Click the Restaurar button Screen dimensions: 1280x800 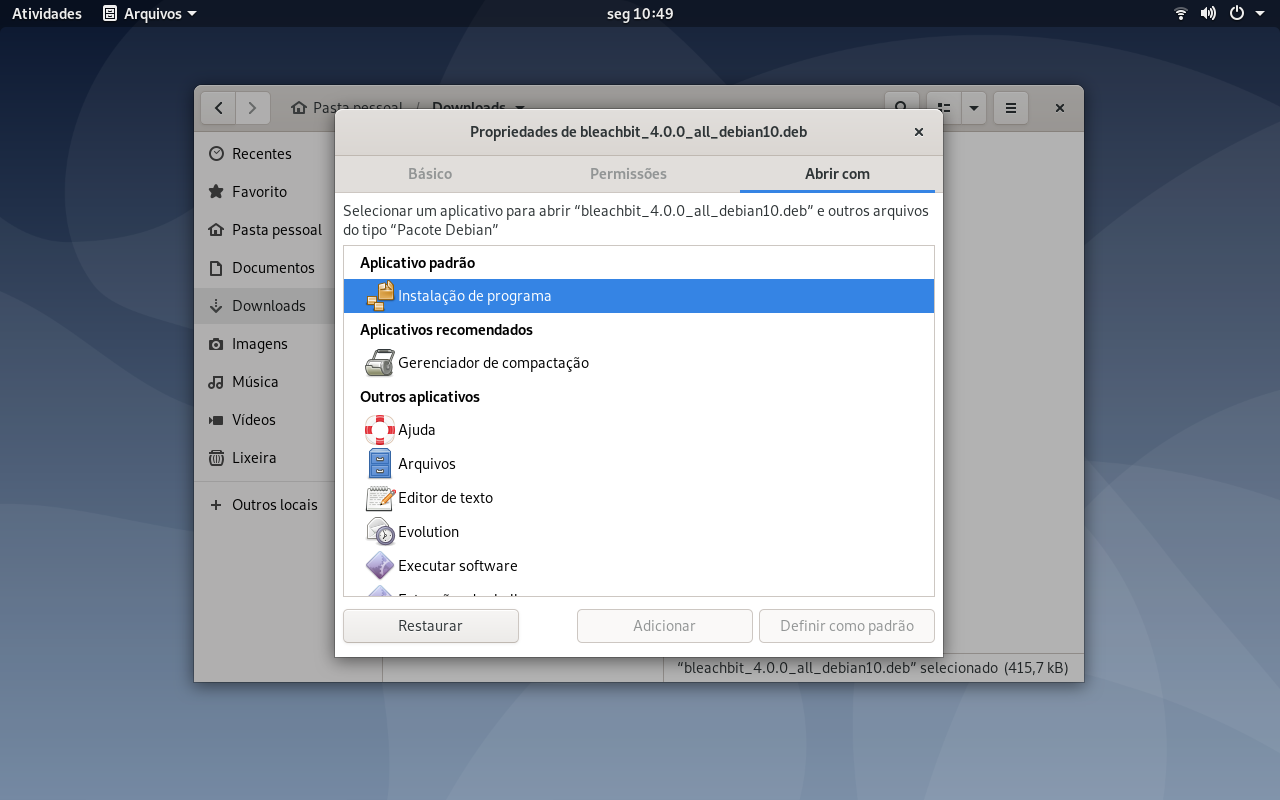pos(431,626)
